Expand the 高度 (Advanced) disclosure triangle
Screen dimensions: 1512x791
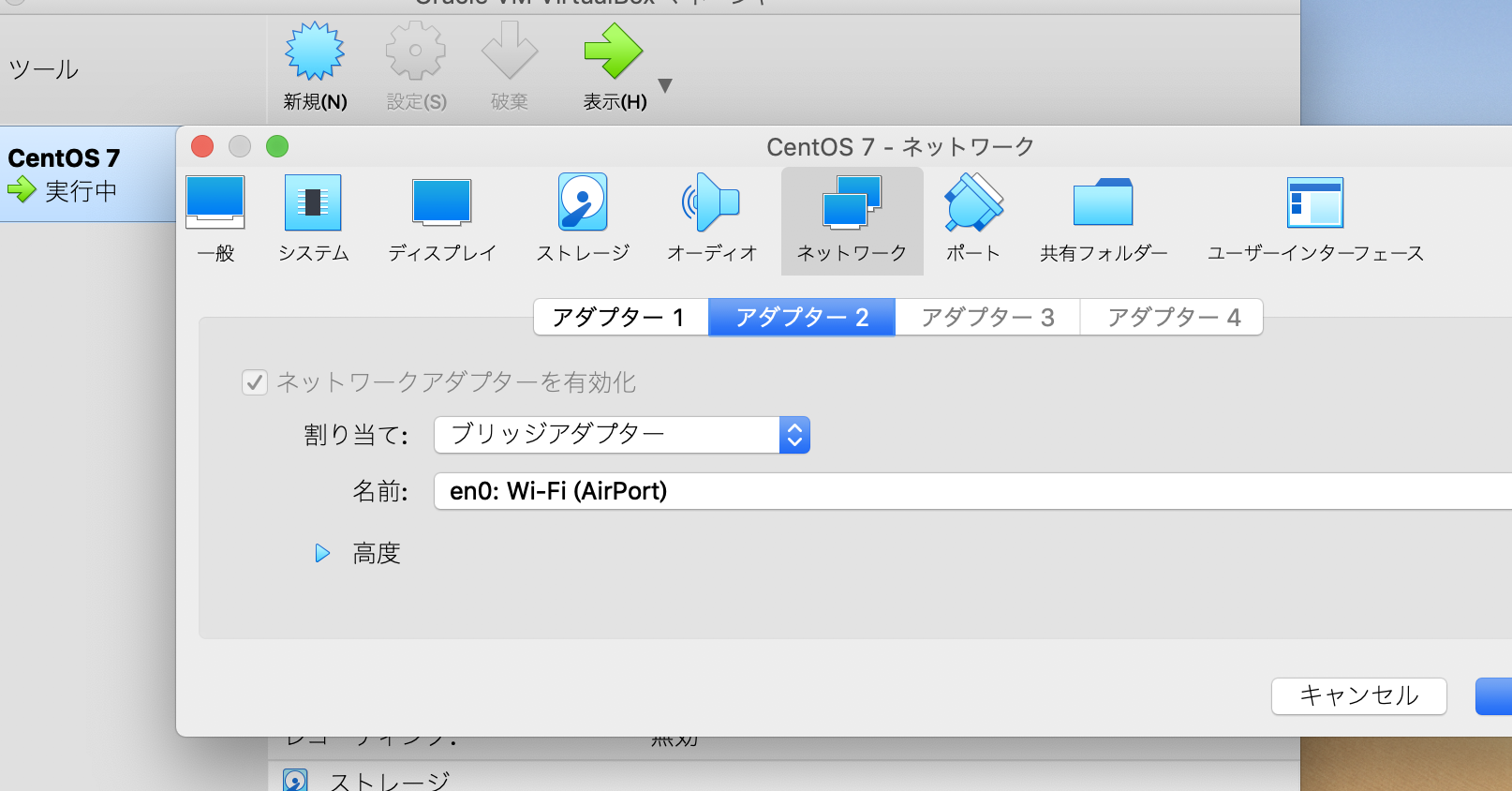(x=322, y=553)
